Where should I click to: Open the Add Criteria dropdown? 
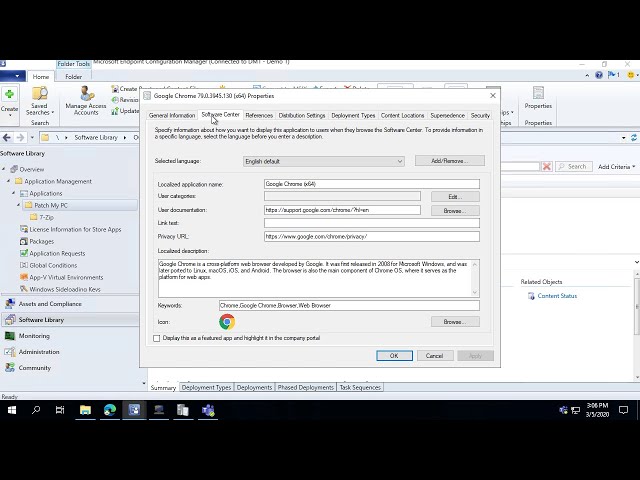(616, 167)
